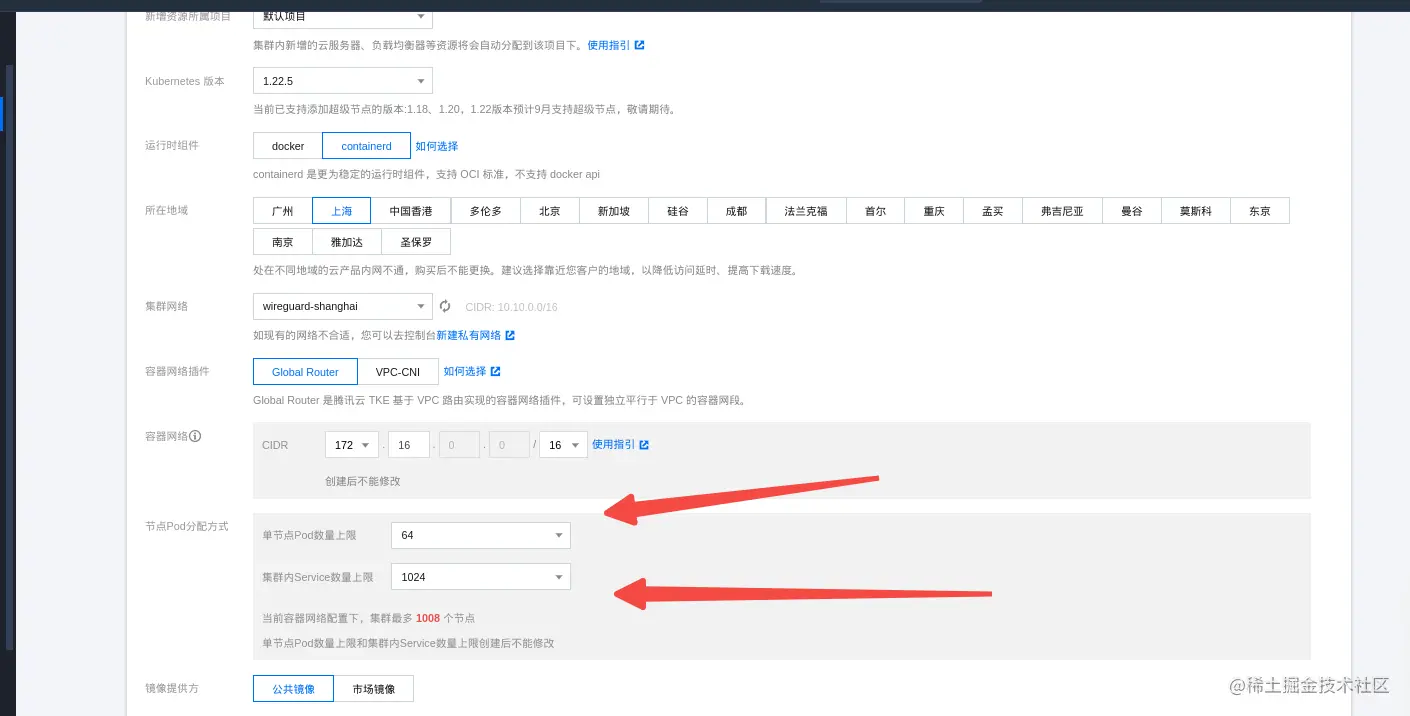Click external link icon after CIDR 使用指引

point(644,444)
